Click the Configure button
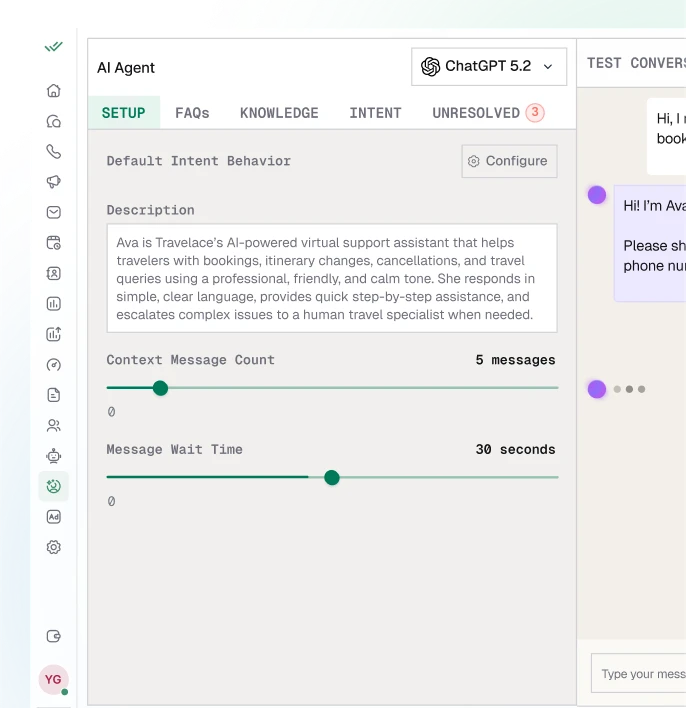686x708 pixels. point(509,161)
